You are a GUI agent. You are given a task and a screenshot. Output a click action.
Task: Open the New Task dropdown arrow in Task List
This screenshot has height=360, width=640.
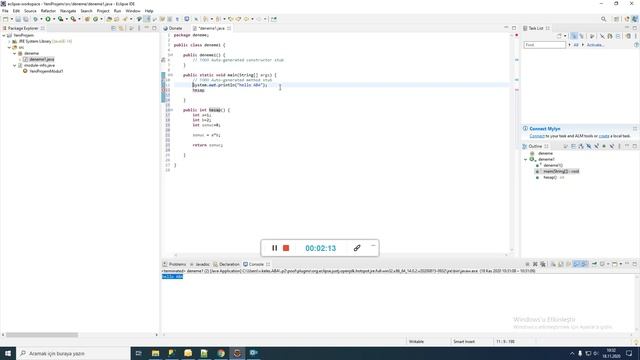point(565,36)
